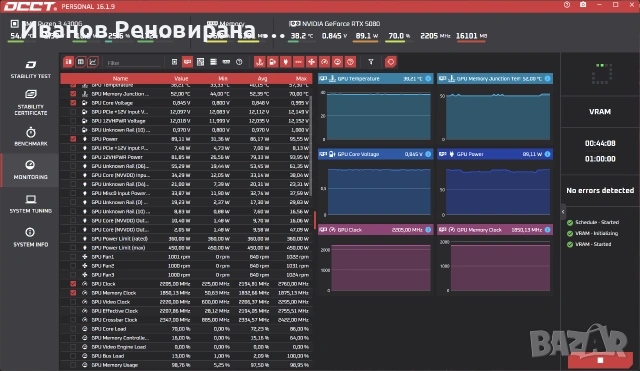Toggle the load usage sensor type filter

point(338,62)
